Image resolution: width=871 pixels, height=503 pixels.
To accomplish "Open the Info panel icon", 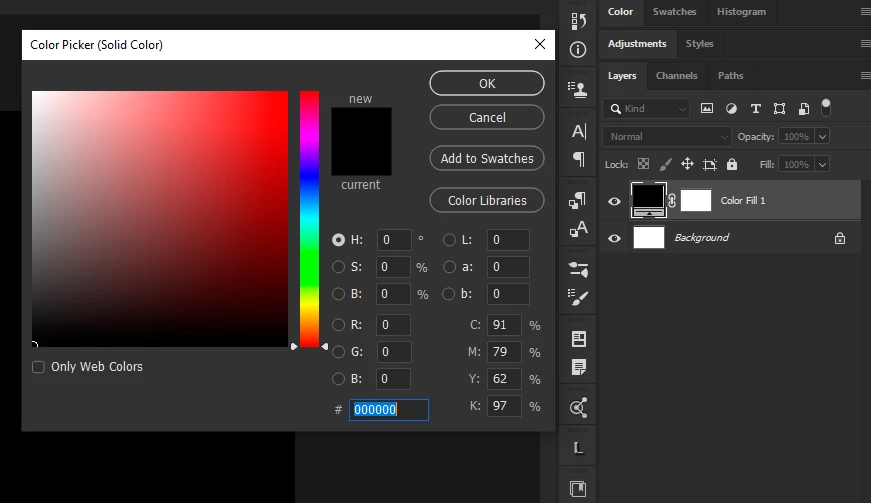I will tap(578, 50).
